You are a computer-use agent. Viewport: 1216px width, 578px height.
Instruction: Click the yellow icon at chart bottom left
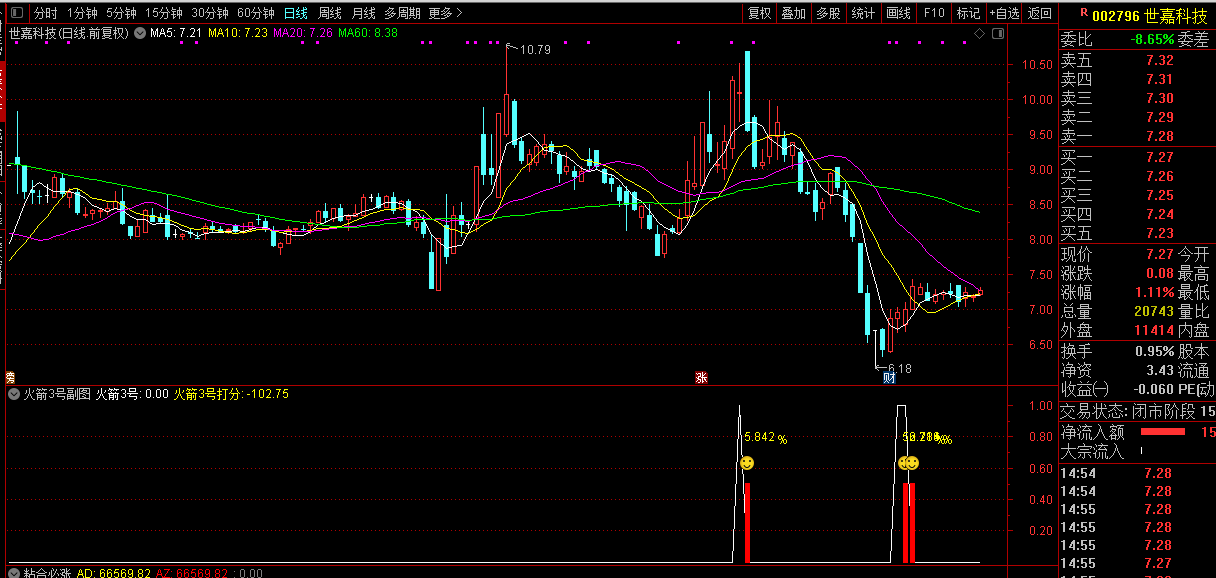10,377
